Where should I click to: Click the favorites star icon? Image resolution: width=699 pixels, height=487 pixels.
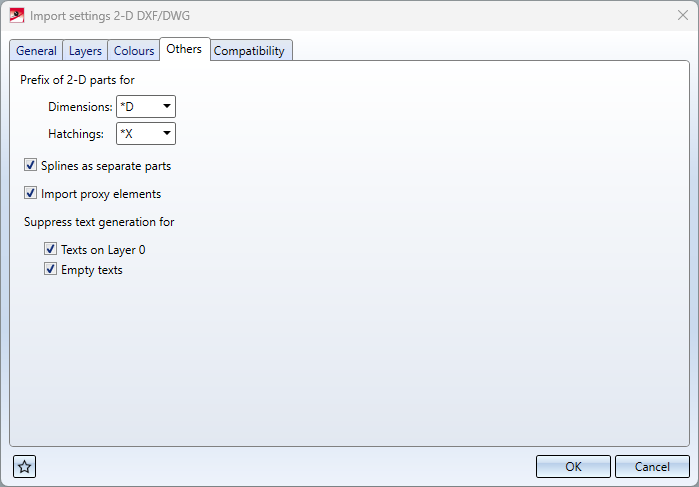[x=25, y=466]
